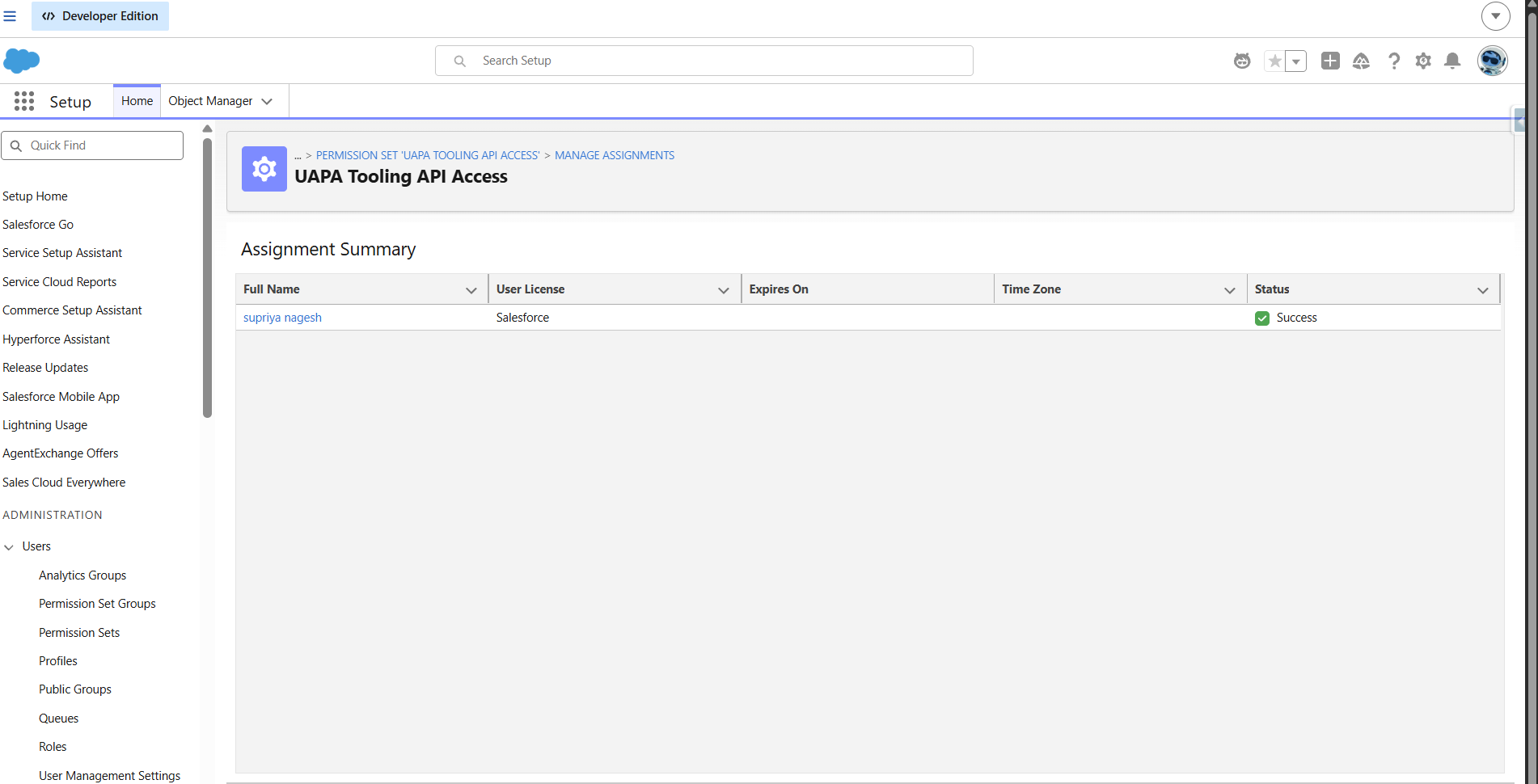
Task: Open the Time Zone column menu chevron
Action: pyautogui.click(x=1230, y=290)
